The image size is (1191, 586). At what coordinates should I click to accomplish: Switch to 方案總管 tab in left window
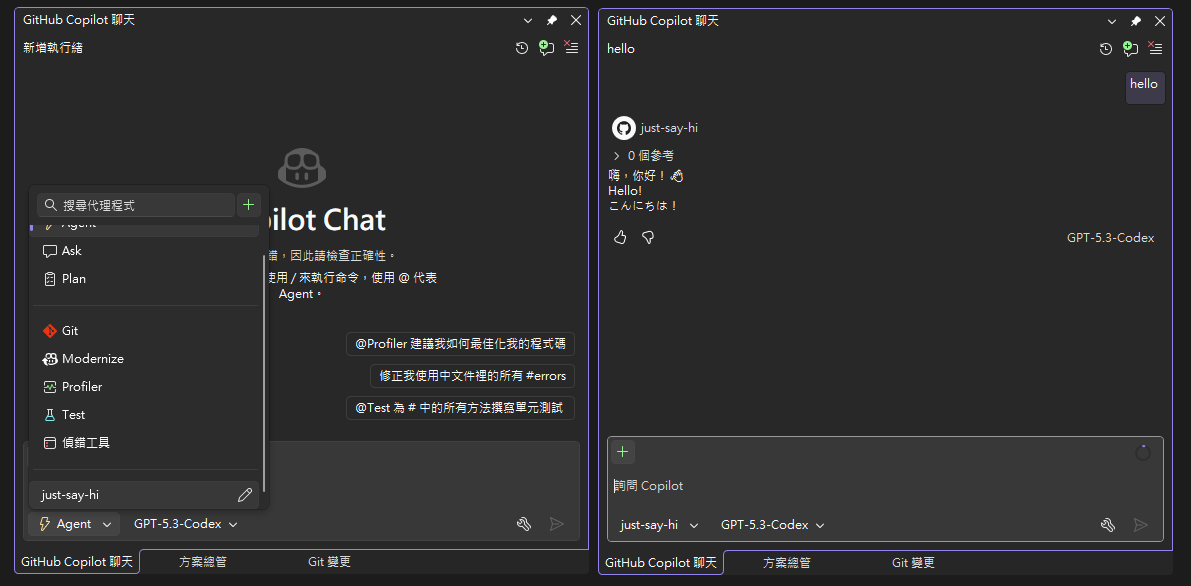tap(203, 562)
